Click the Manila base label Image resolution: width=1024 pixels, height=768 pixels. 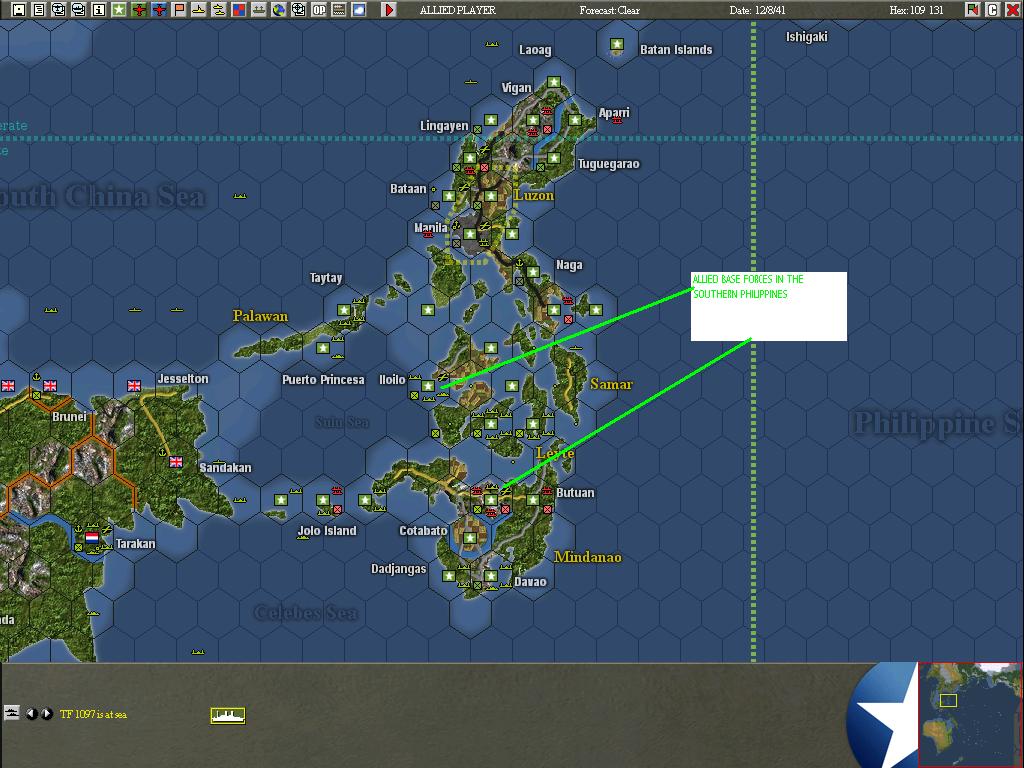click(x=431, y=227)
